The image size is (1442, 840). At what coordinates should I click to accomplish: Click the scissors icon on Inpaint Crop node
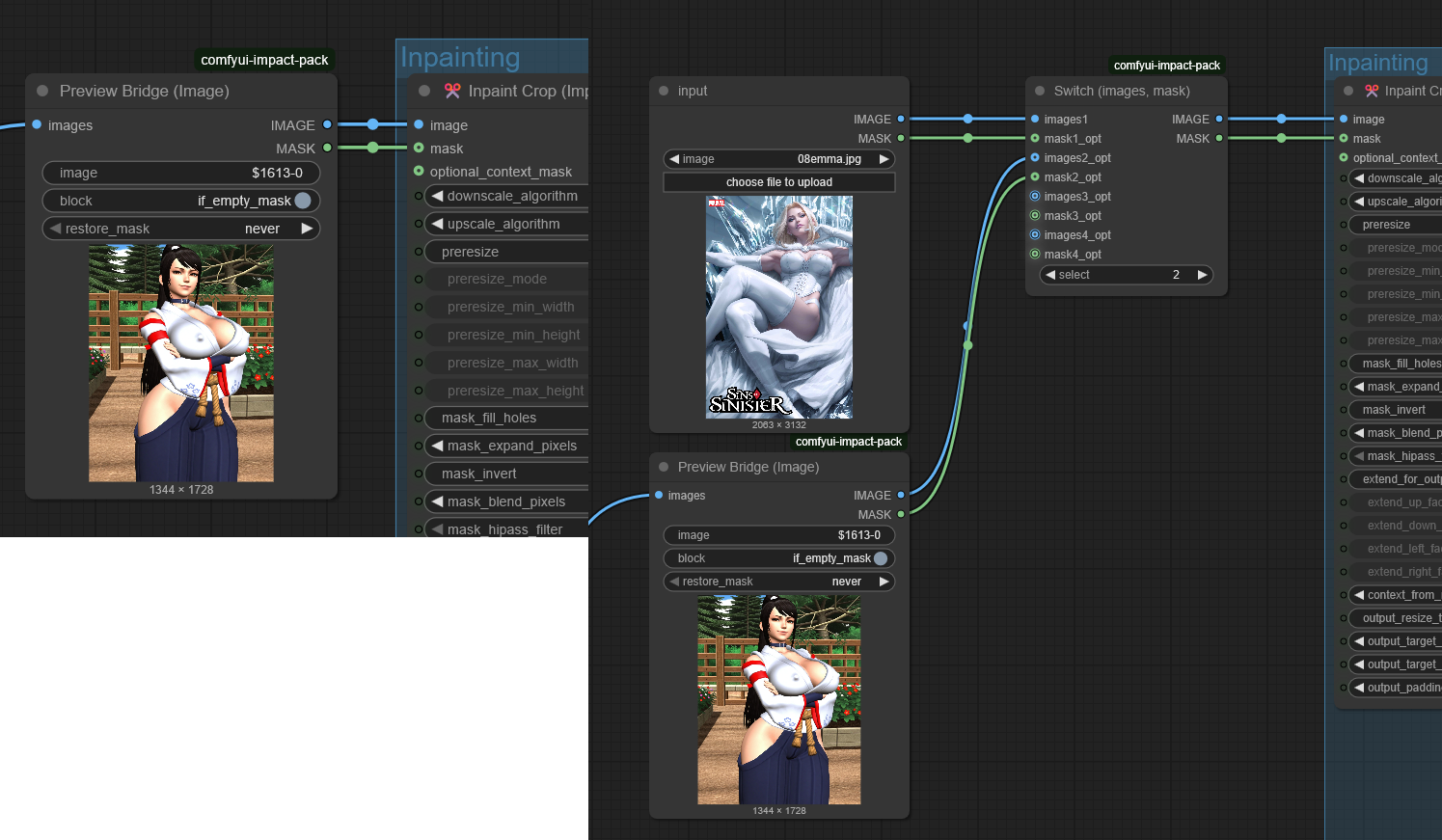[452, 91]
